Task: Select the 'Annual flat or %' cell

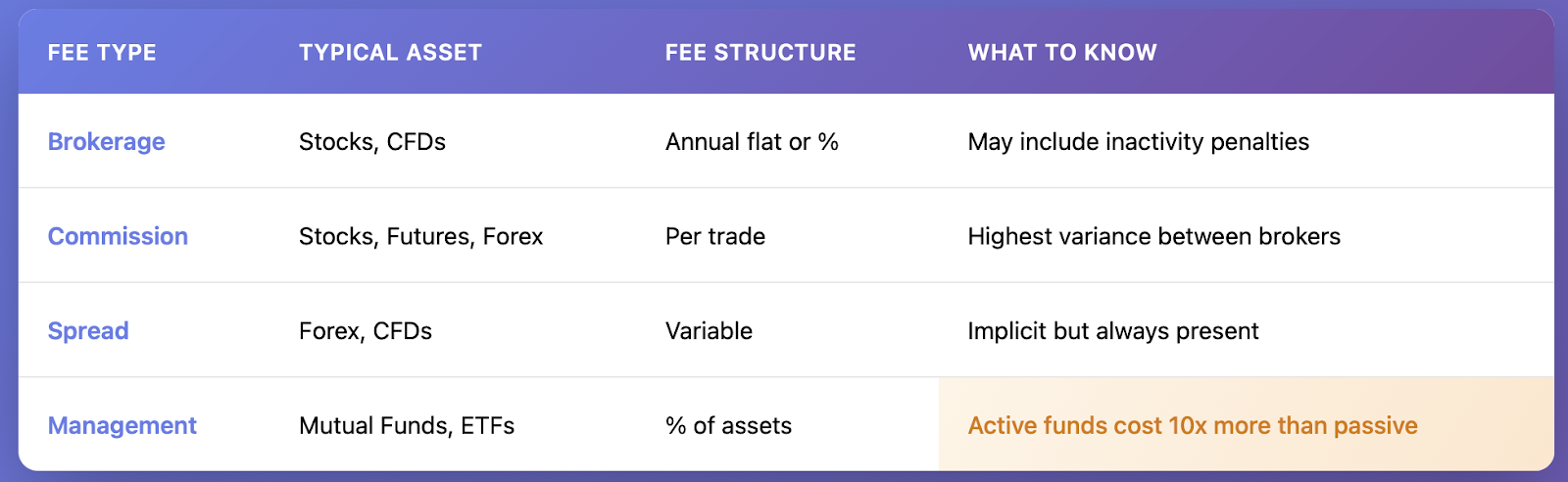Action: coord(752,142)
